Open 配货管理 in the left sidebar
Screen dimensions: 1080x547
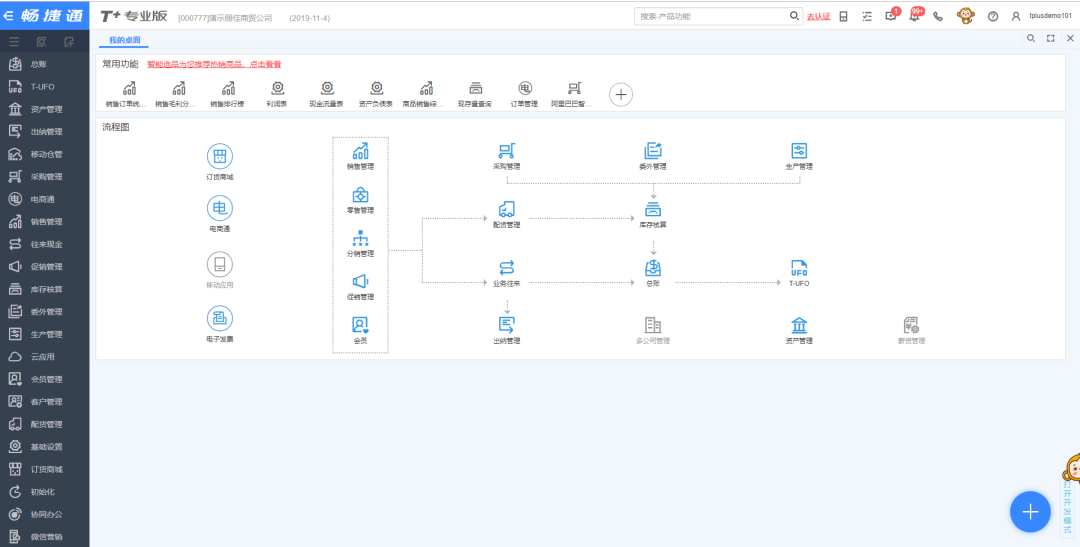point(44,424)
